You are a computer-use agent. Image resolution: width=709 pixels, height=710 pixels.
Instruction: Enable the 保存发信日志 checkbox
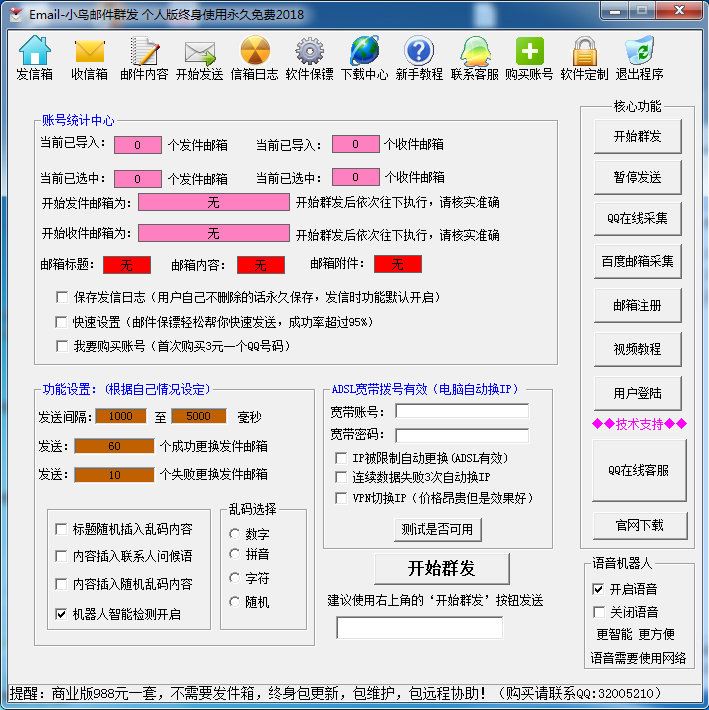point(63,298)
